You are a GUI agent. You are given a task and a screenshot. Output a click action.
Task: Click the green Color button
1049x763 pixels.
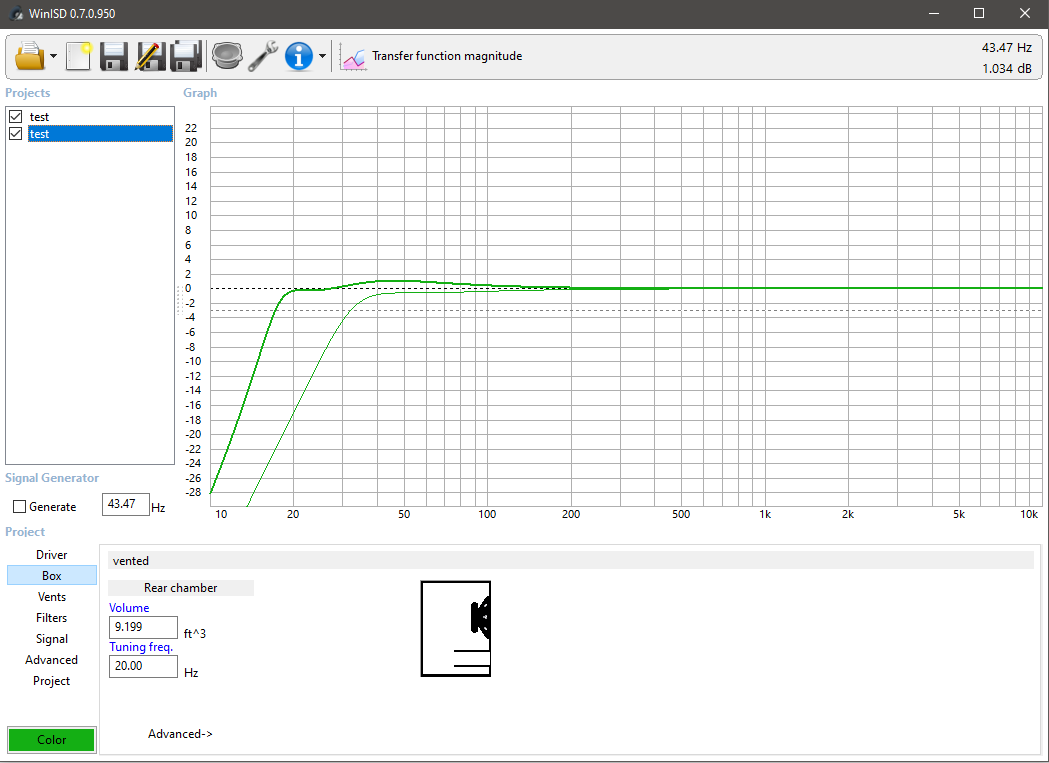pyautogui.click(x=52, y=740)
